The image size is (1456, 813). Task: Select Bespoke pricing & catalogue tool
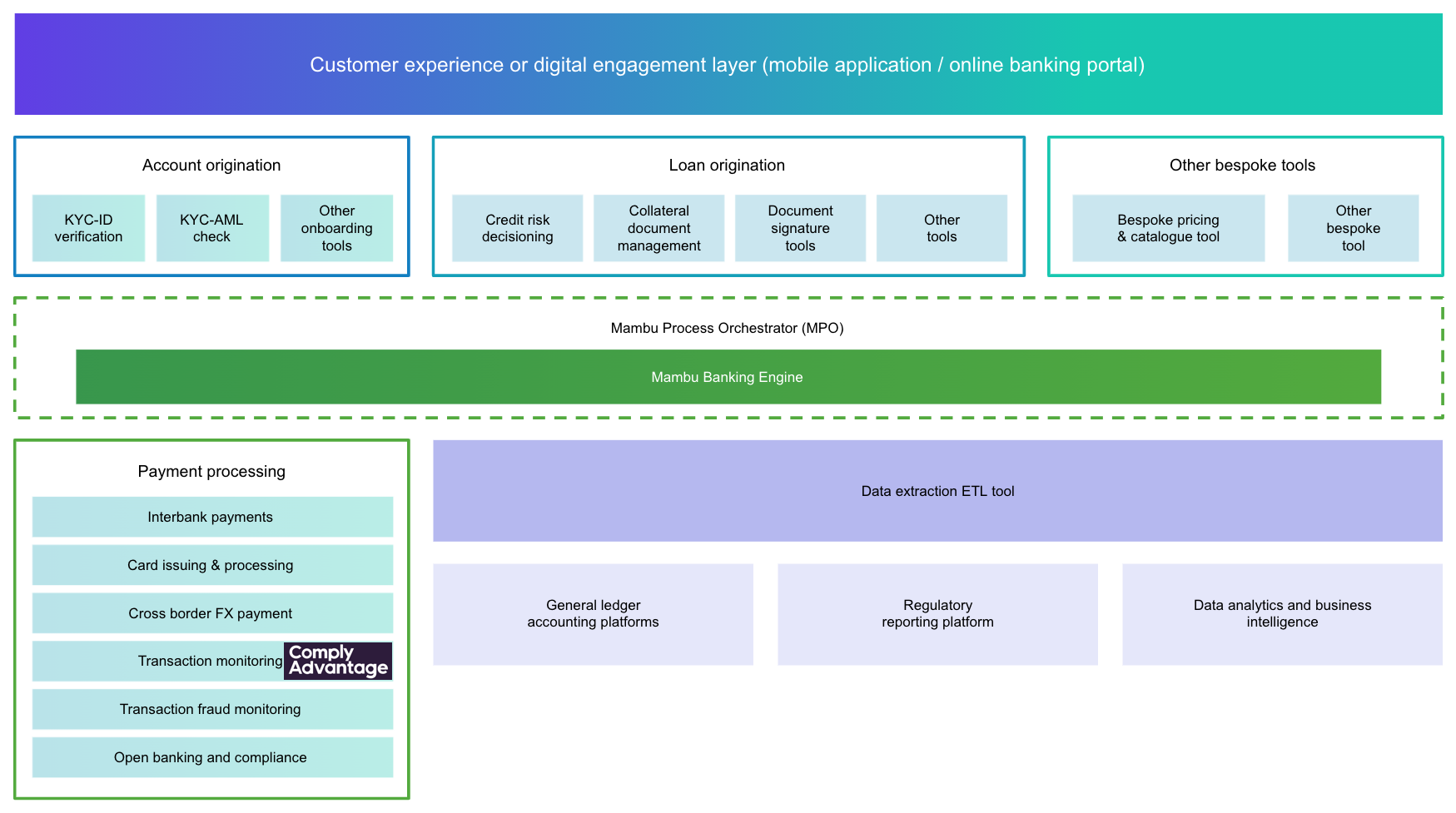point(1168,228)
